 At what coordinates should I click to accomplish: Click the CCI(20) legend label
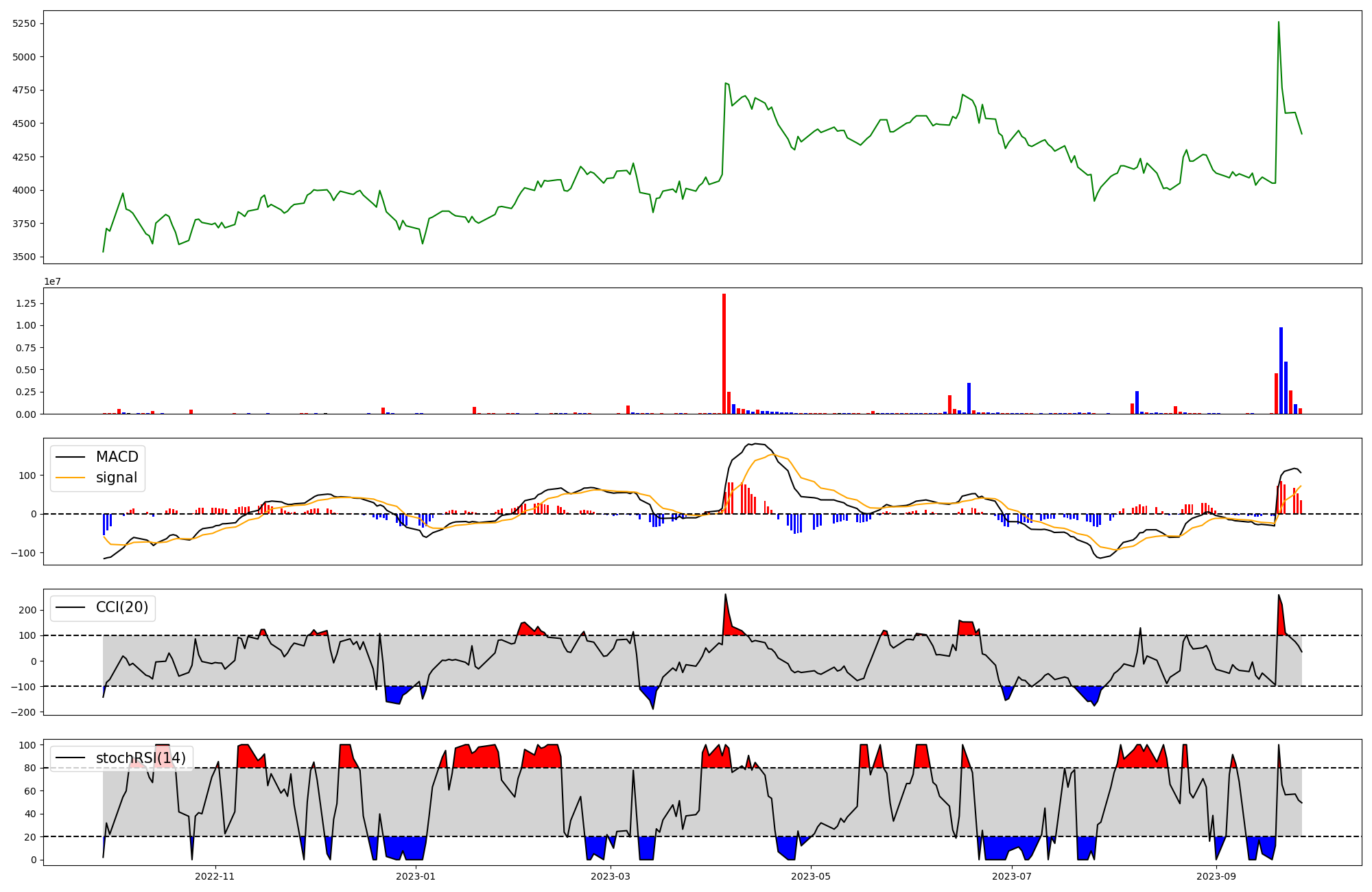tap(122, 607)
